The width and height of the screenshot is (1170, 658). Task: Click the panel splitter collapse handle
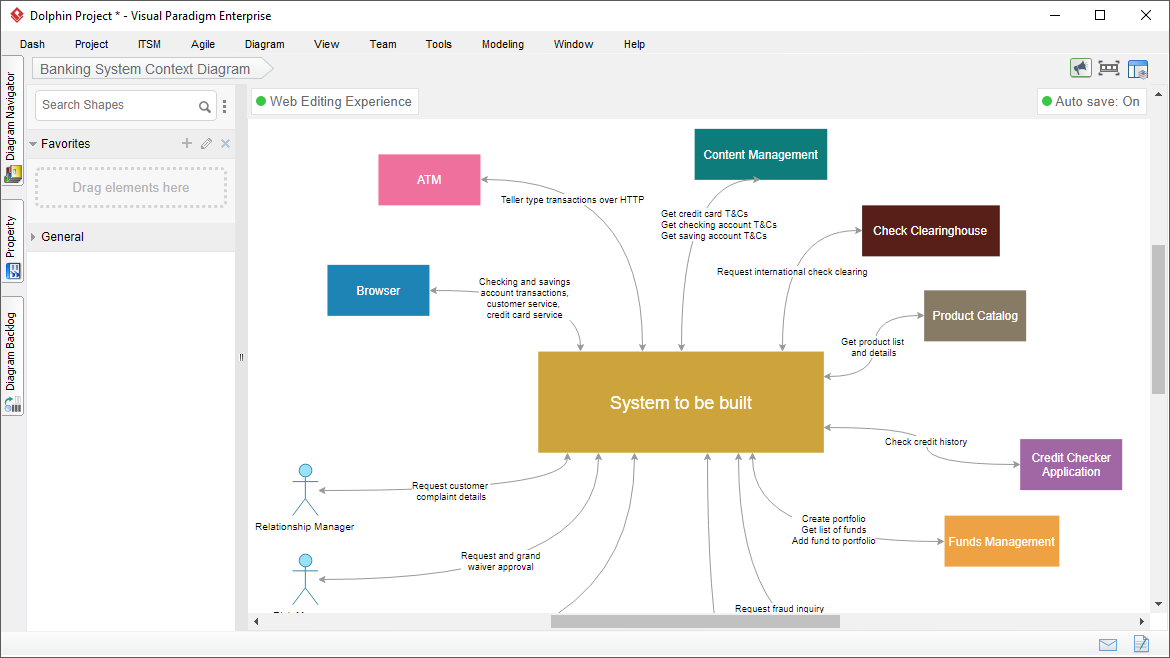(x=241, y=357)
